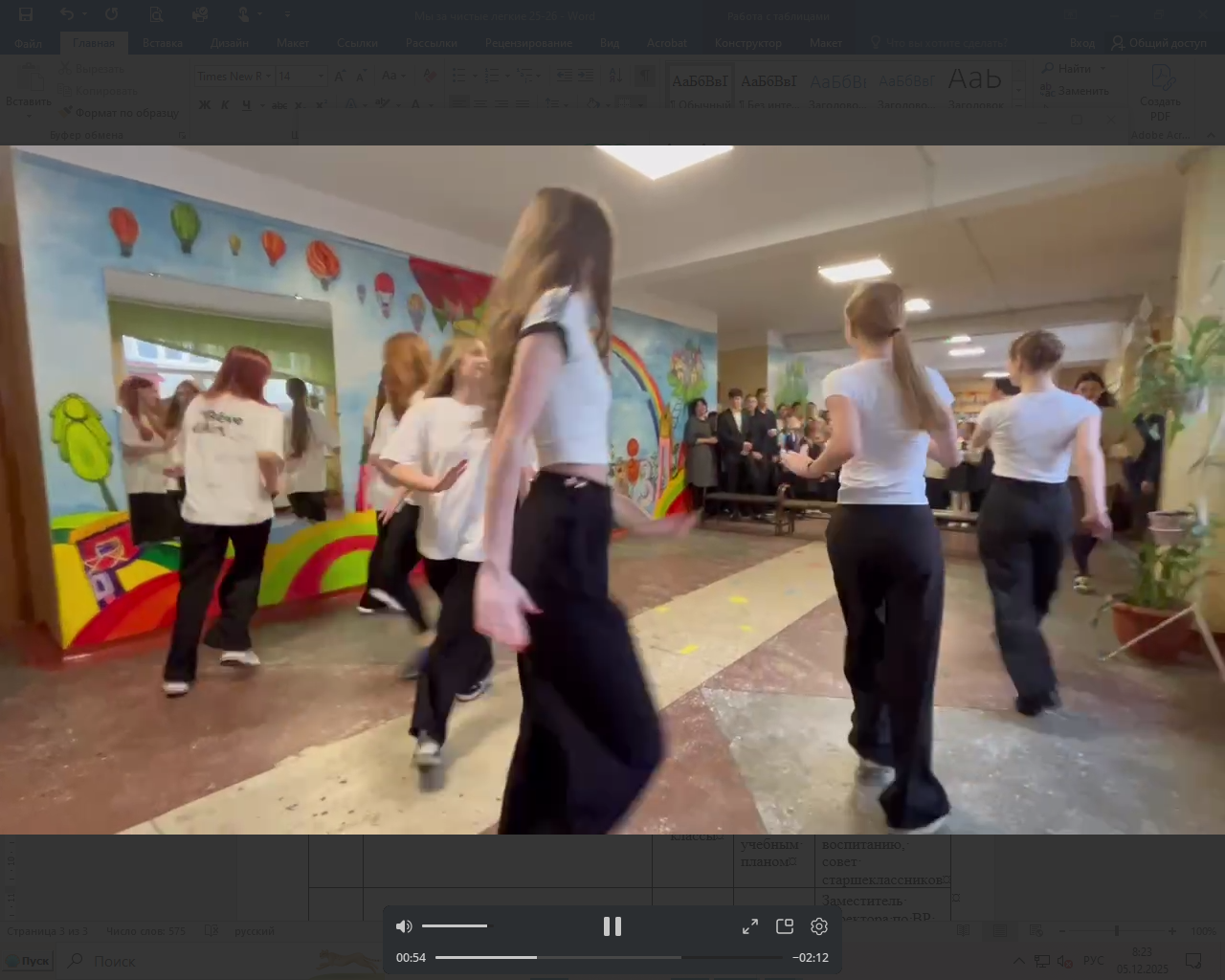This screenshot has height=980, width=1225.
Task: Click Копировать in the clipboard group
Action: [99, 91]
